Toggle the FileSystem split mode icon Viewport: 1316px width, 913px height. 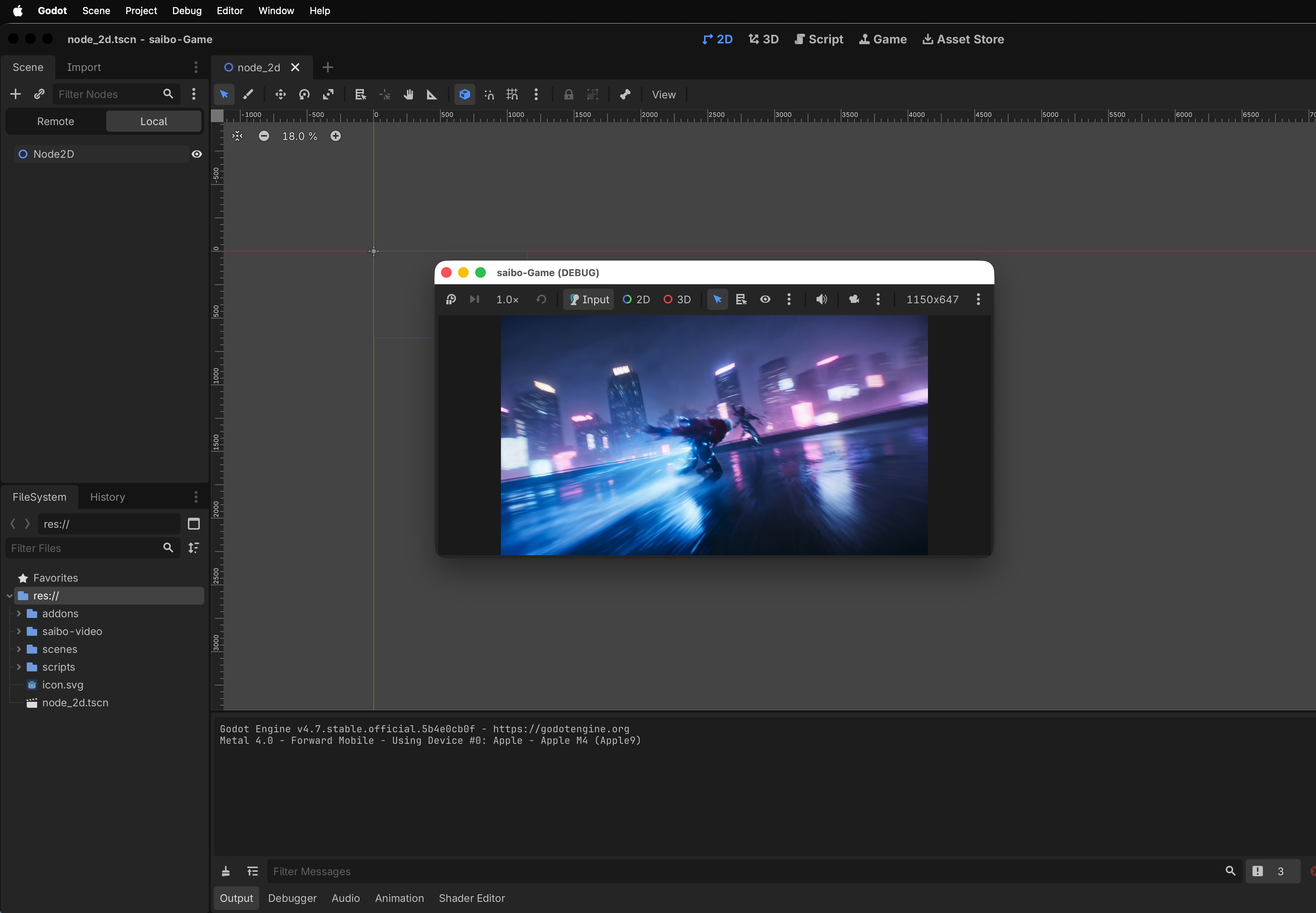click(194, 524)
